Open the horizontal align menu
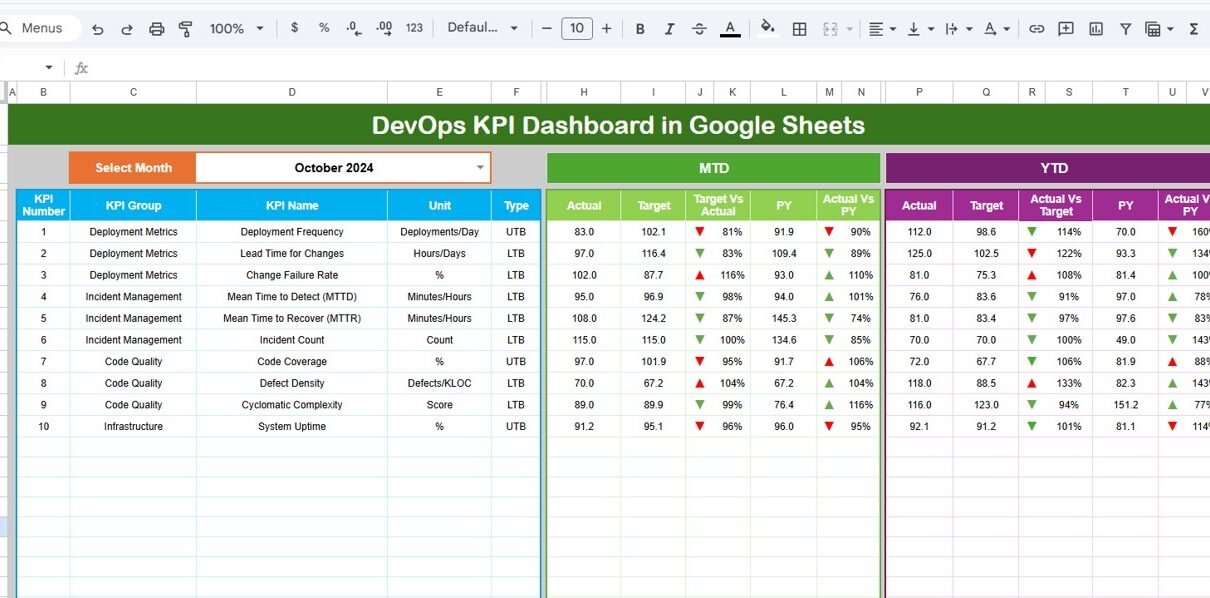Image resolution: width=1210 pixels, height=598 pixels. pos(881,29)
